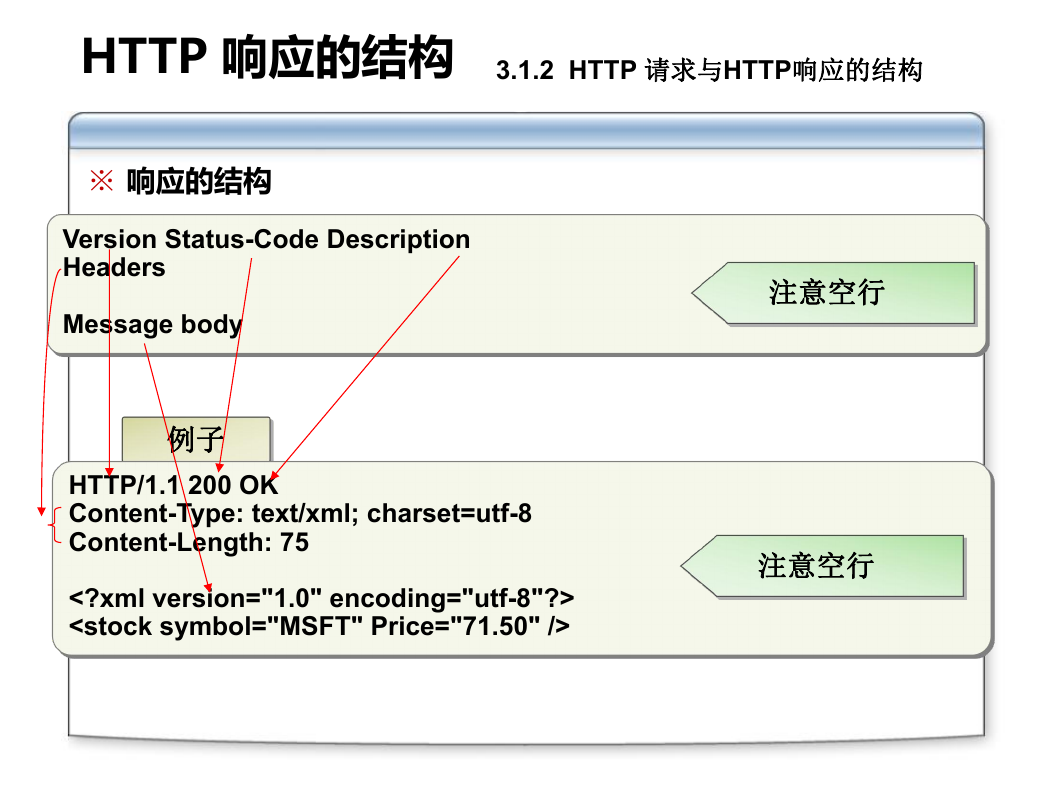
Task: Click the lower '注意空行' callout beside Content-Length
Action: pos(823,566)
